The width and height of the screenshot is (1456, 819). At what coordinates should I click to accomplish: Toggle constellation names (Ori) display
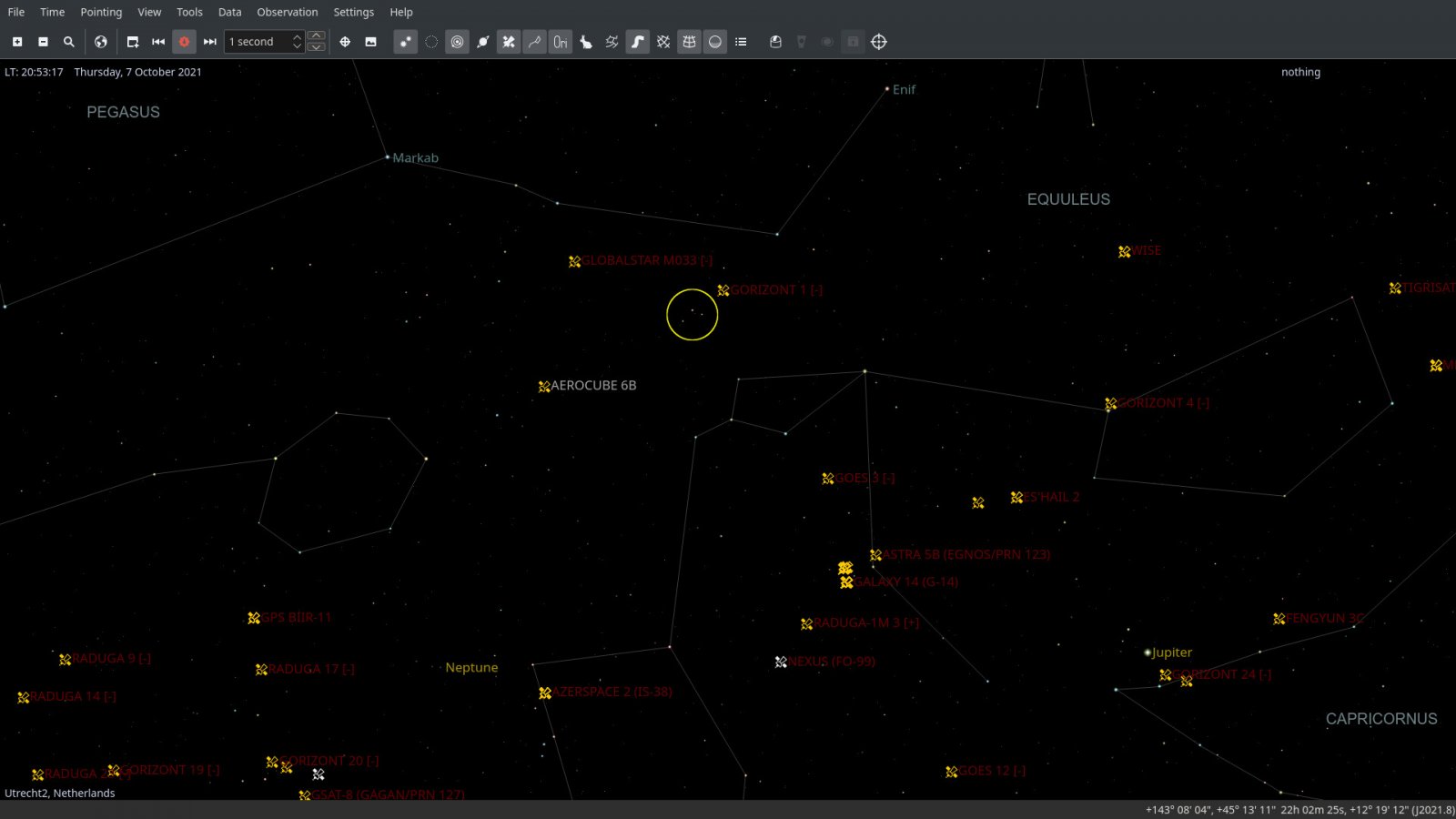[561, 42]
